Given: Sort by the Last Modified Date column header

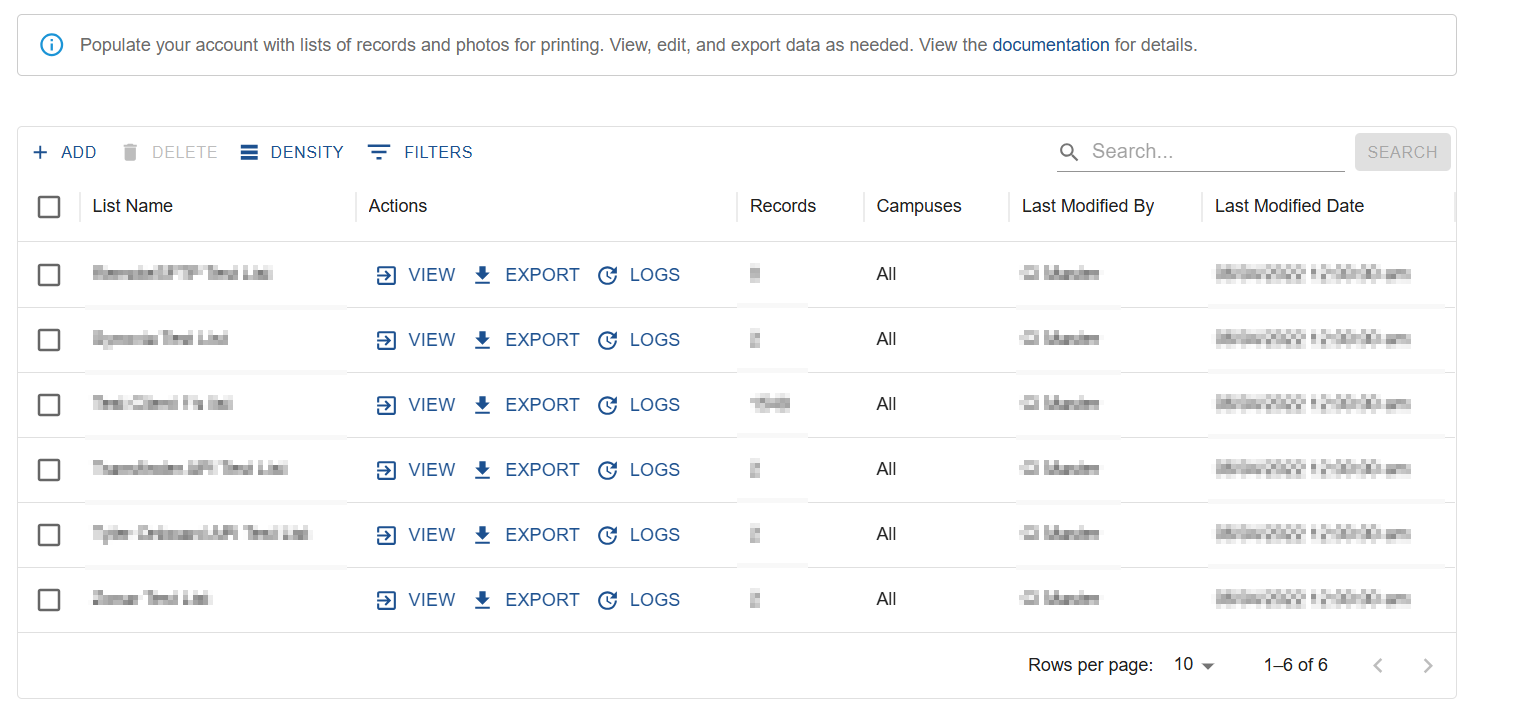Looking at the screenshot, I should click(1289, 206).
